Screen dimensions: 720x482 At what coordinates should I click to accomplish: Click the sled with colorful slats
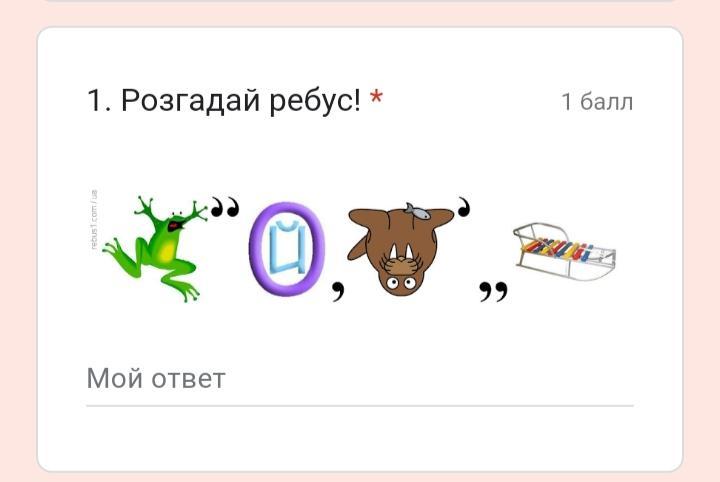pos(564,251)
